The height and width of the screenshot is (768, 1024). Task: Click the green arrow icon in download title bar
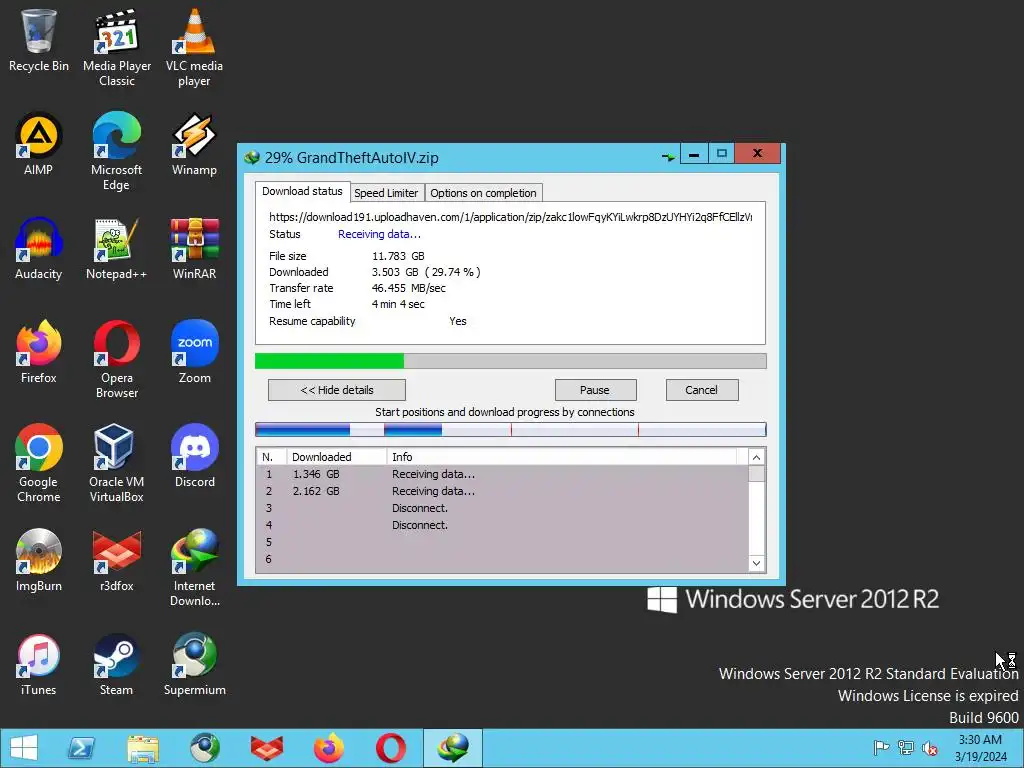667,157
